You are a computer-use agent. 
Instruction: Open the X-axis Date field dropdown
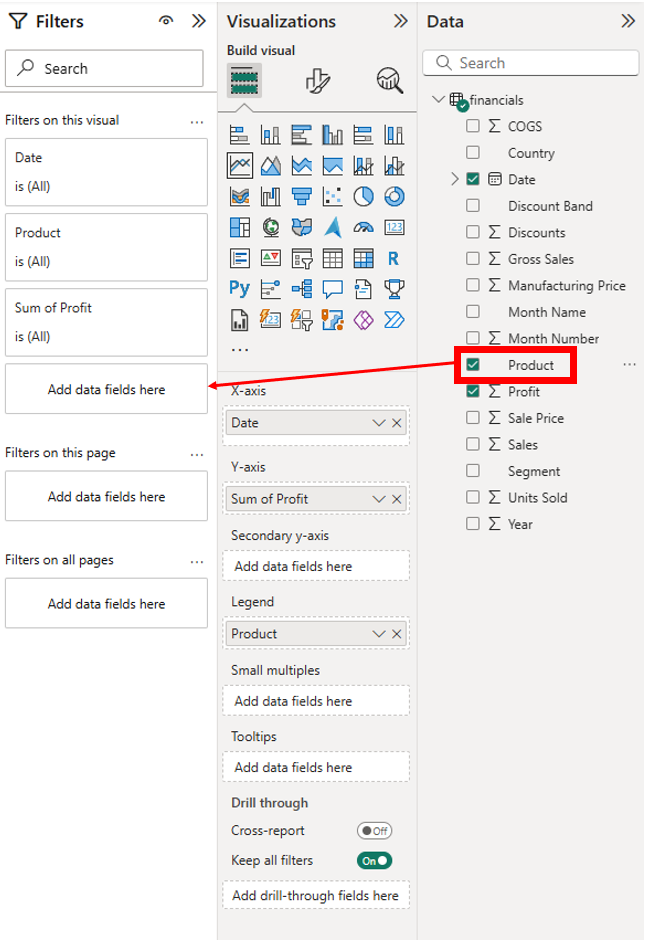[x=378, y=423]
